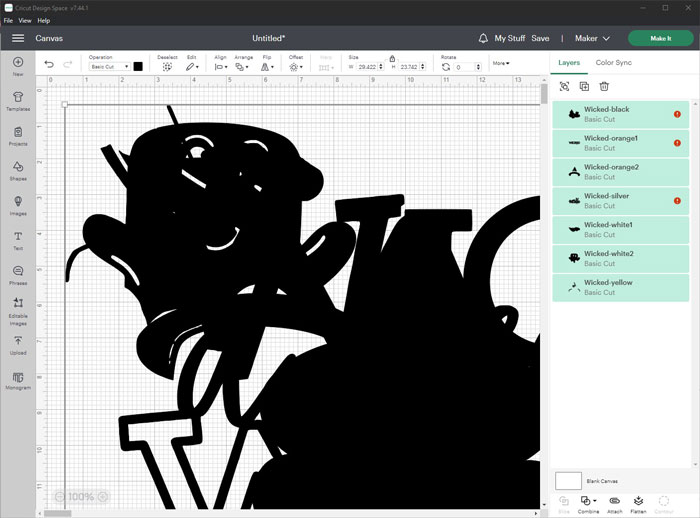This screenshot has height=518, width=700.
Task: Click the Blank Canvas swatch
Action: 568,481
